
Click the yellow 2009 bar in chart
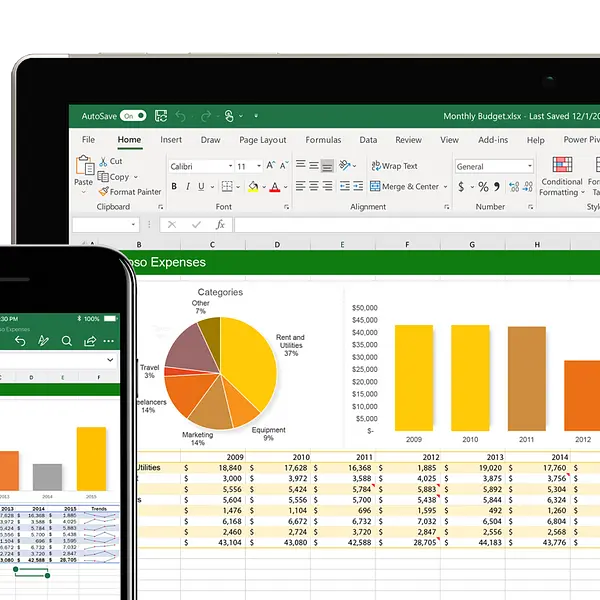click(x=414, y=378)
